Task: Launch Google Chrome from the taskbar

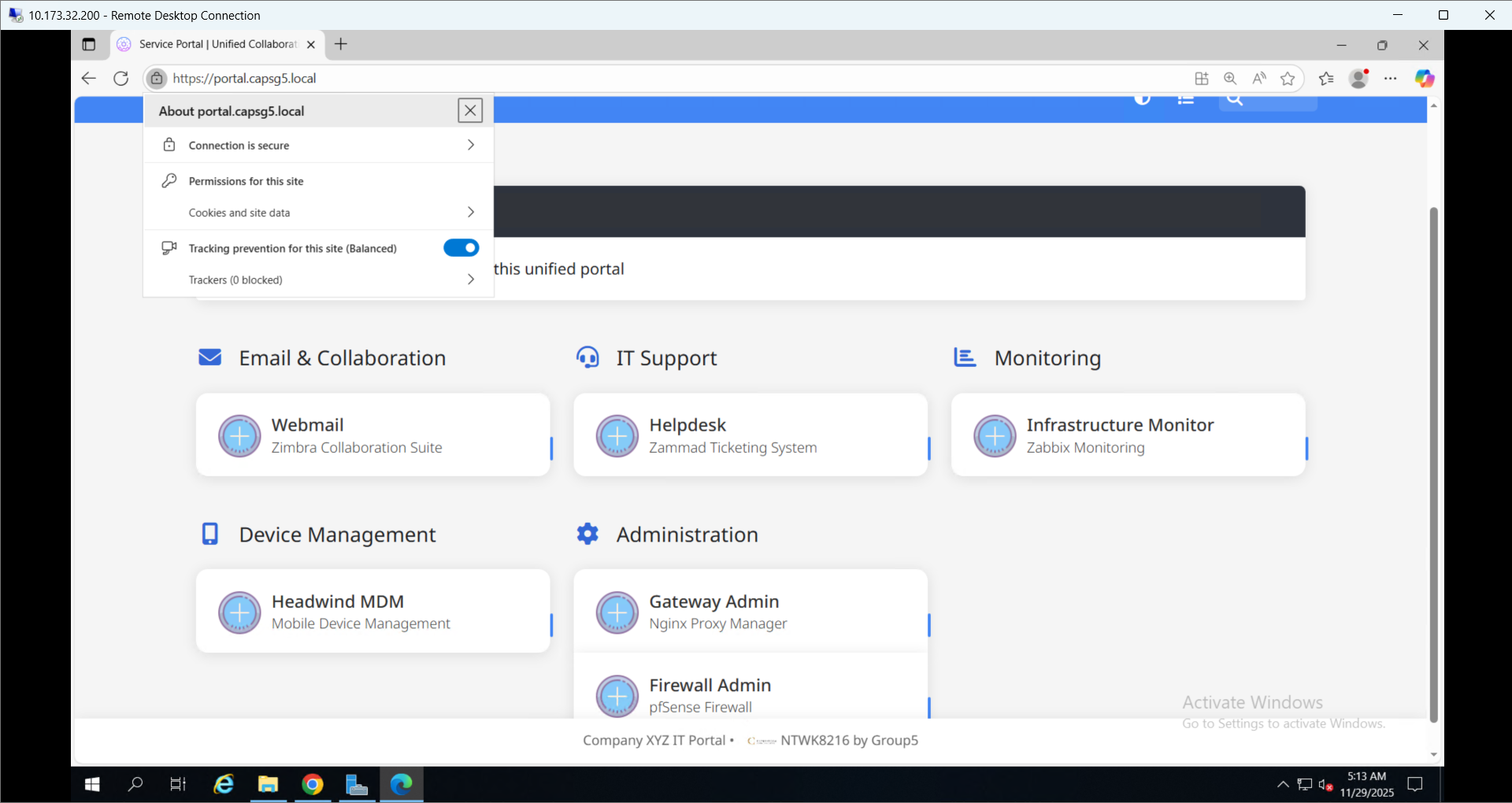Action: (312, 785)
